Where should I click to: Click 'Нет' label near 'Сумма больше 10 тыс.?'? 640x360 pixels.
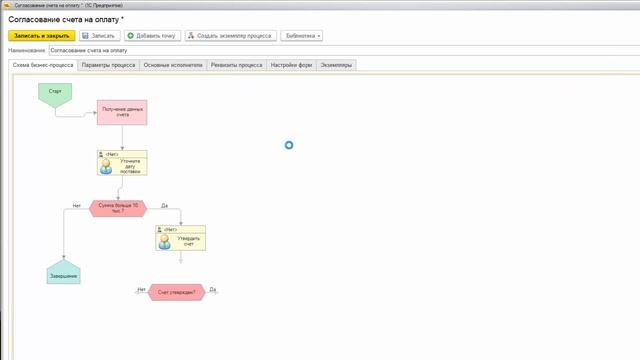(x=76, y=206)
